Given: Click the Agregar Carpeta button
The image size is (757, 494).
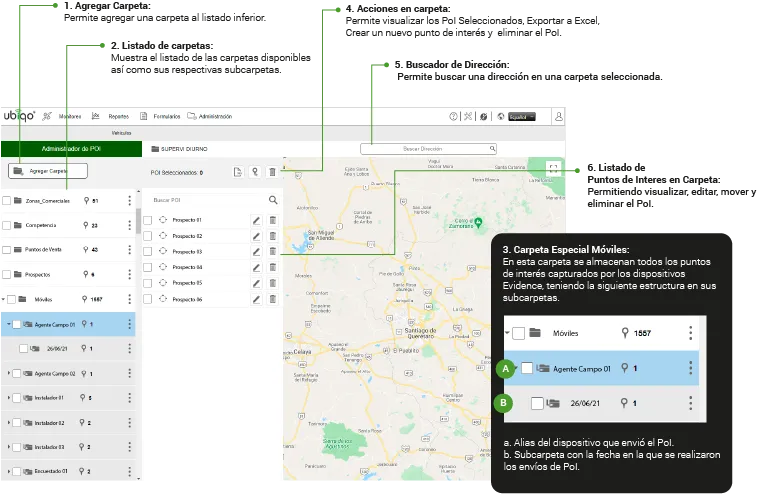Looking at the screenshot, I should click(x=48, y=171).
